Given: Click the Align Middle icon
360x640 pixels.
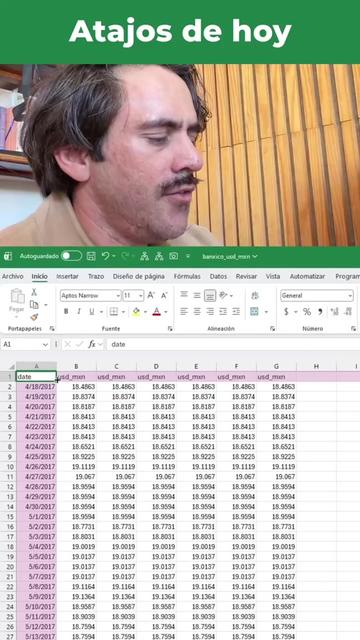Looking at the screenshot, I should tap(197, 295).
